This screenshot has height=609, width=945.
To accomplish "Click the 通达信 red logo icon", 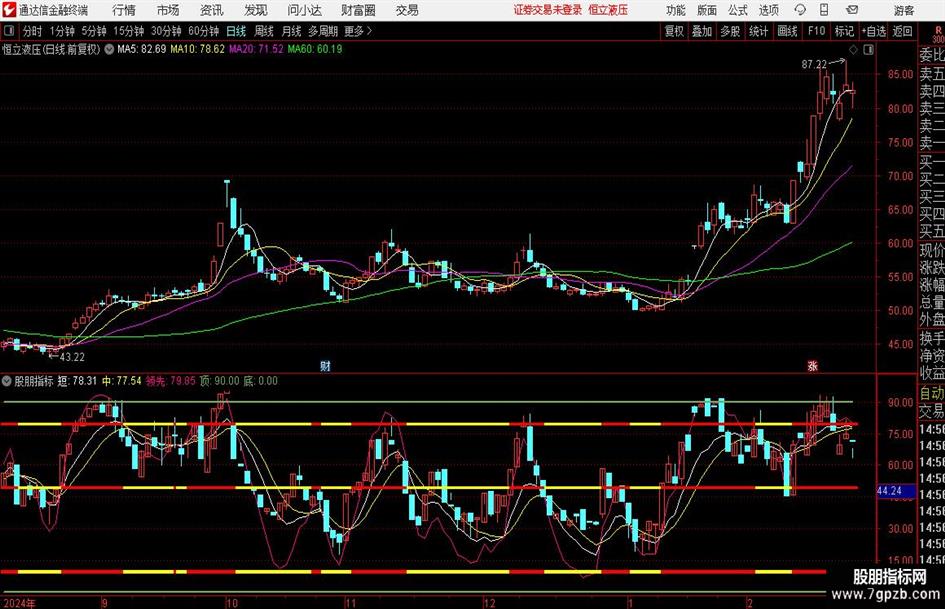I will click(8, 10).
